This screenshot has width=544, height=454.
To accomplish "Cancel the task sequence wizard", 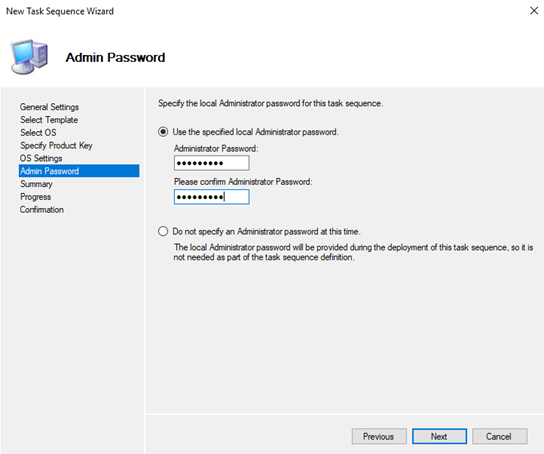I will click(500, 436).
